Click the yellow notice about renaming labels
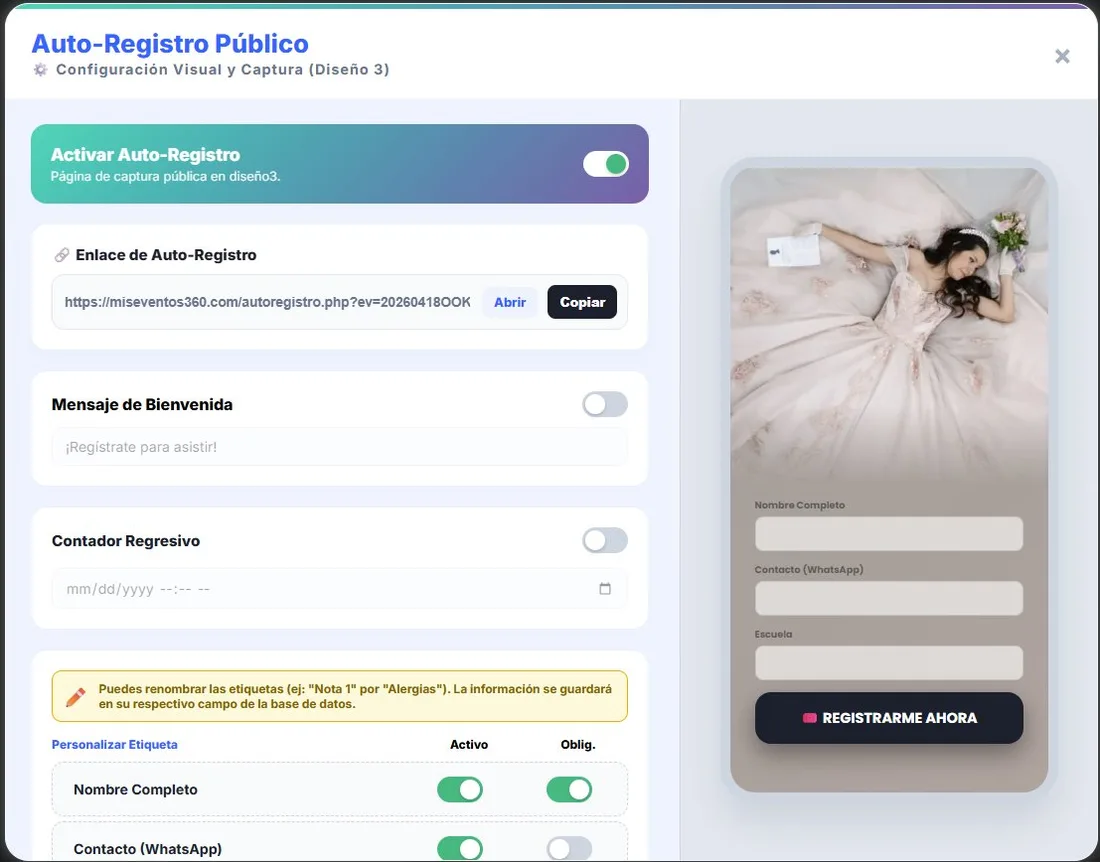This screenshot has height=862, width=1100. click(x=340, y=696)
